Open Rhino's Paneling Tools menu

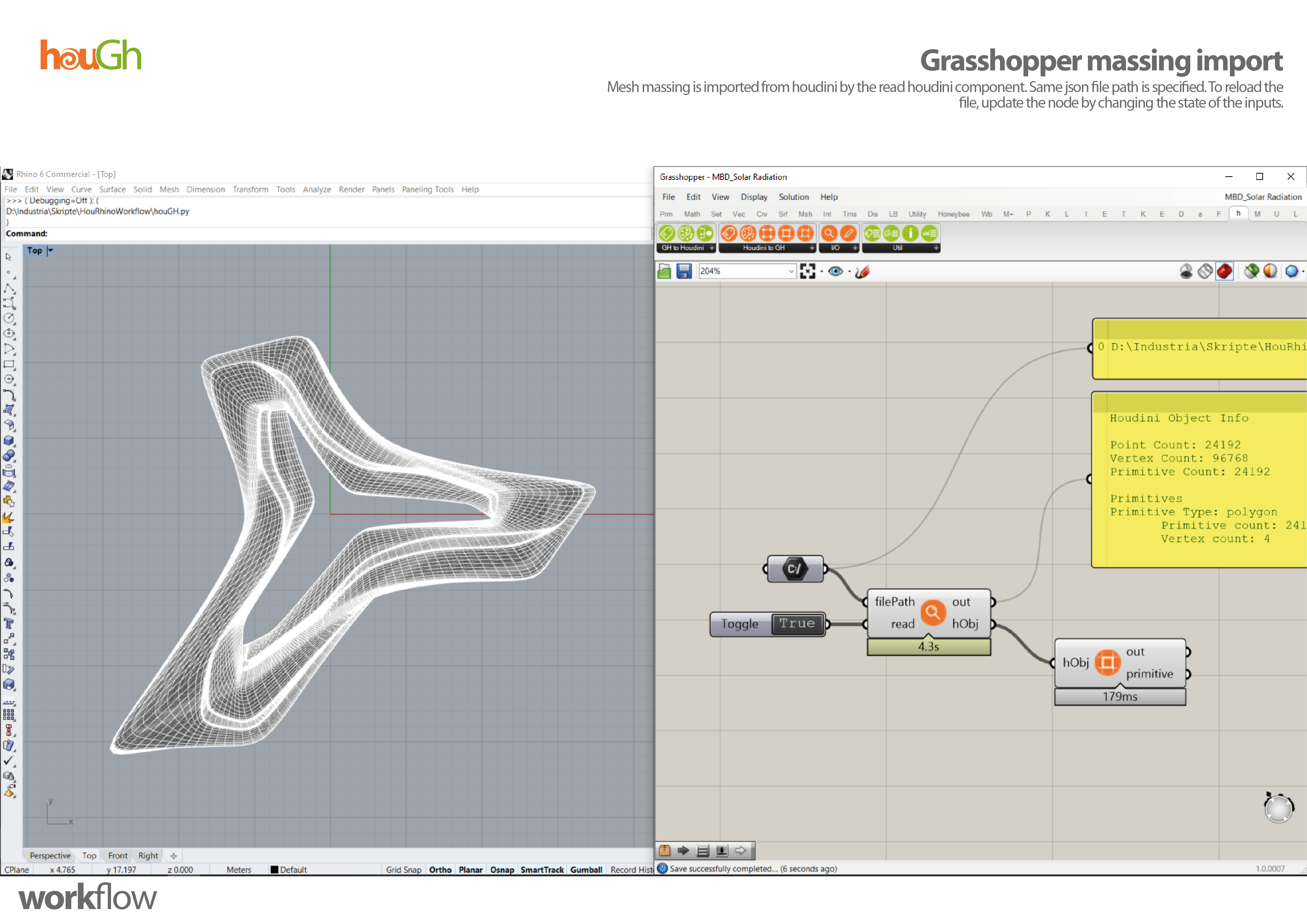tap(427, 190)
